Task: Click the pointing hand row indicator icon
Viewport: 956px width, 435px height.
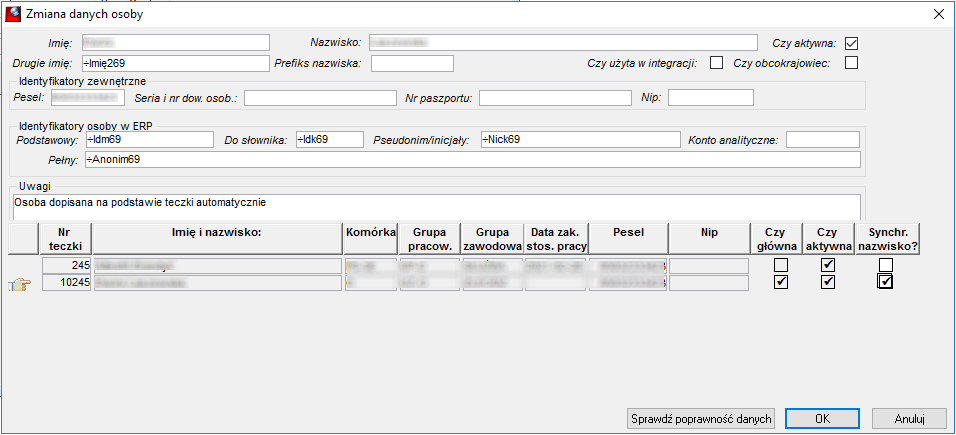Action: [20, 285]
